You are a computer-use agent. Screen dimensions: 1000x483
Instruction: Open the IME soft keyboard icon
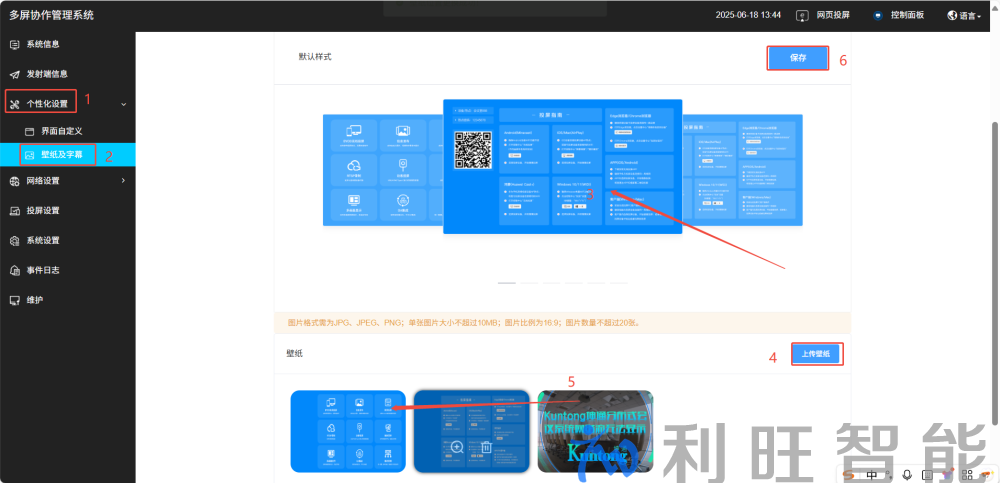pos(929,475)
